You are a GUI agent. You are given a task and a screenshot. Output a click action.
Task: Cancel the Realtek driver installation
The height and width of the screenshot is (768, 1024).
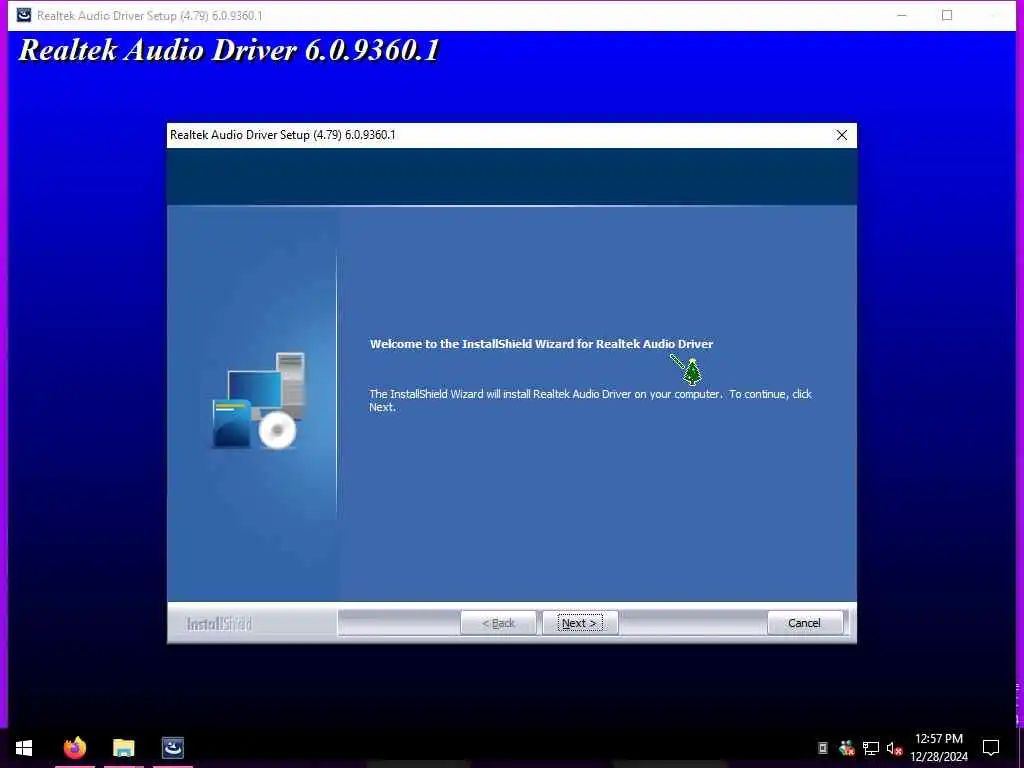click(x=805, y=623)
